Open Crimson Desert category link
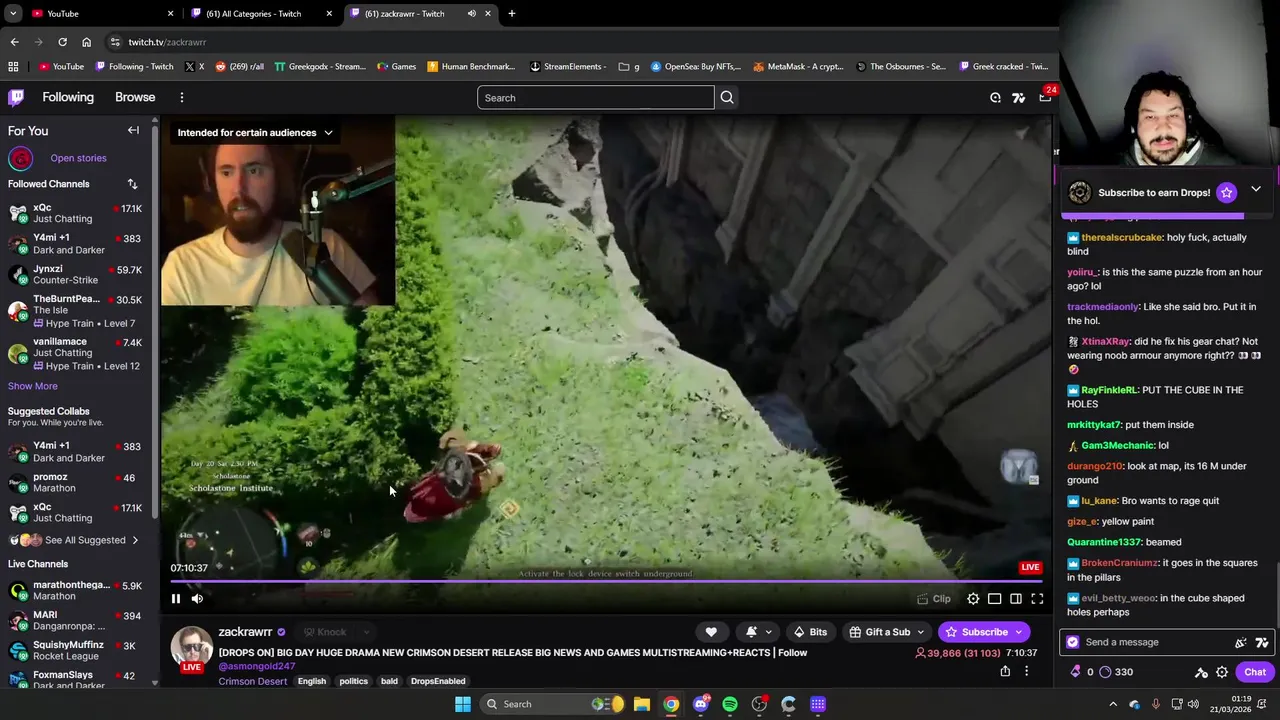Screen dimensions: 1280x720 point(253,681)
